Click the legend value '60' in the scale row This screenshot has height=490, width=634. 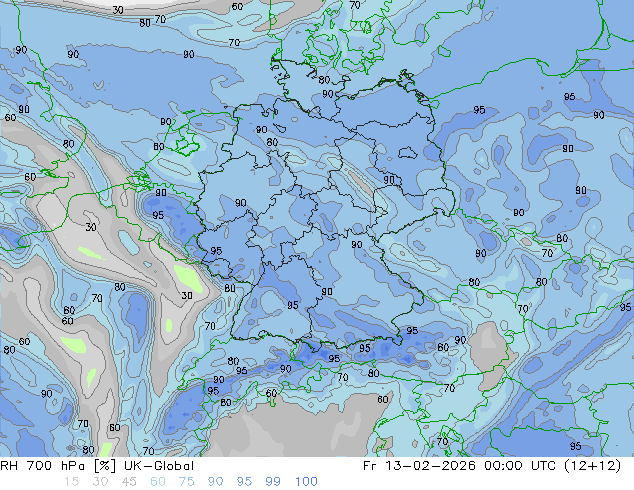point(158,482)
